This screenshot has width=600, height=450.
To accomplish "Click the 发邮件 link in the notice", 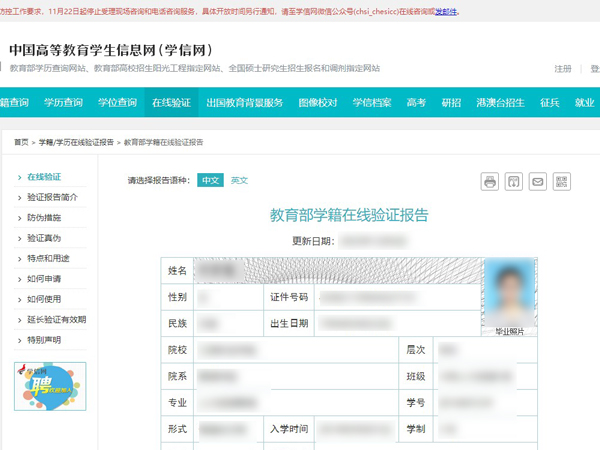I will [447, 11].
